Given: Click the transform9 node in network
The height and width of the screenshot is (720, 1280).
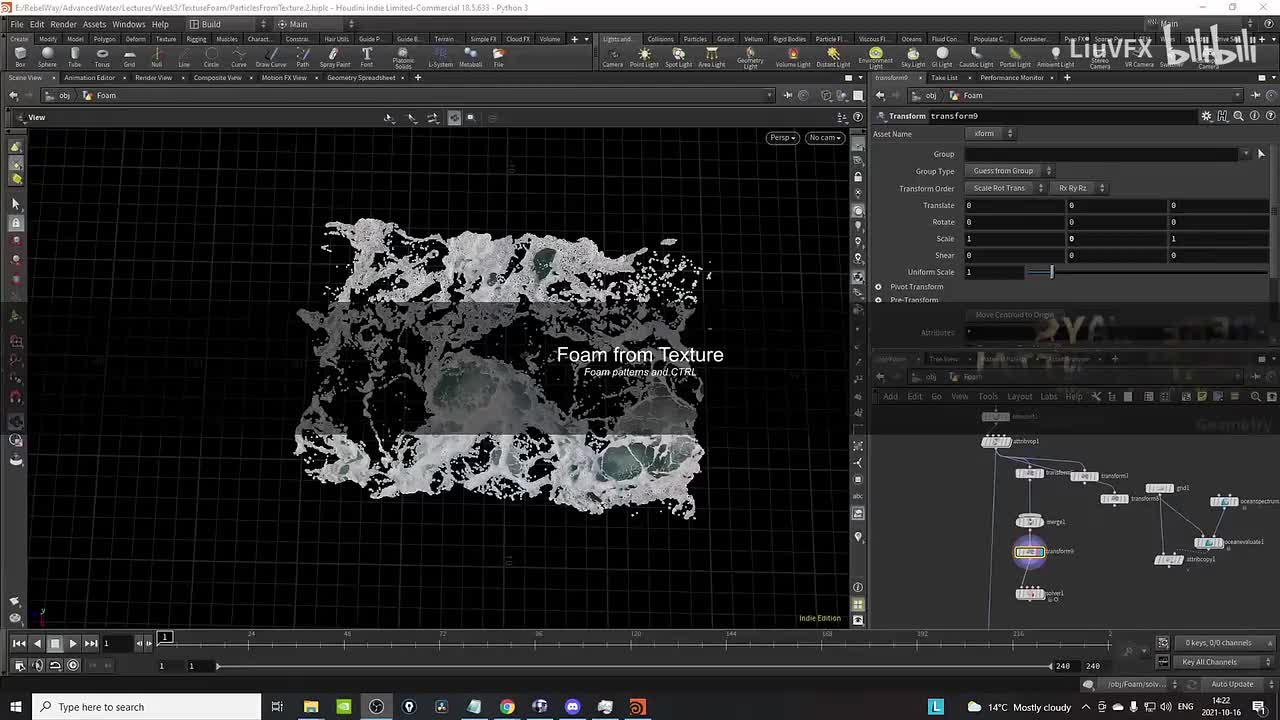Looking at the screenshot, I should (1029, 552).
